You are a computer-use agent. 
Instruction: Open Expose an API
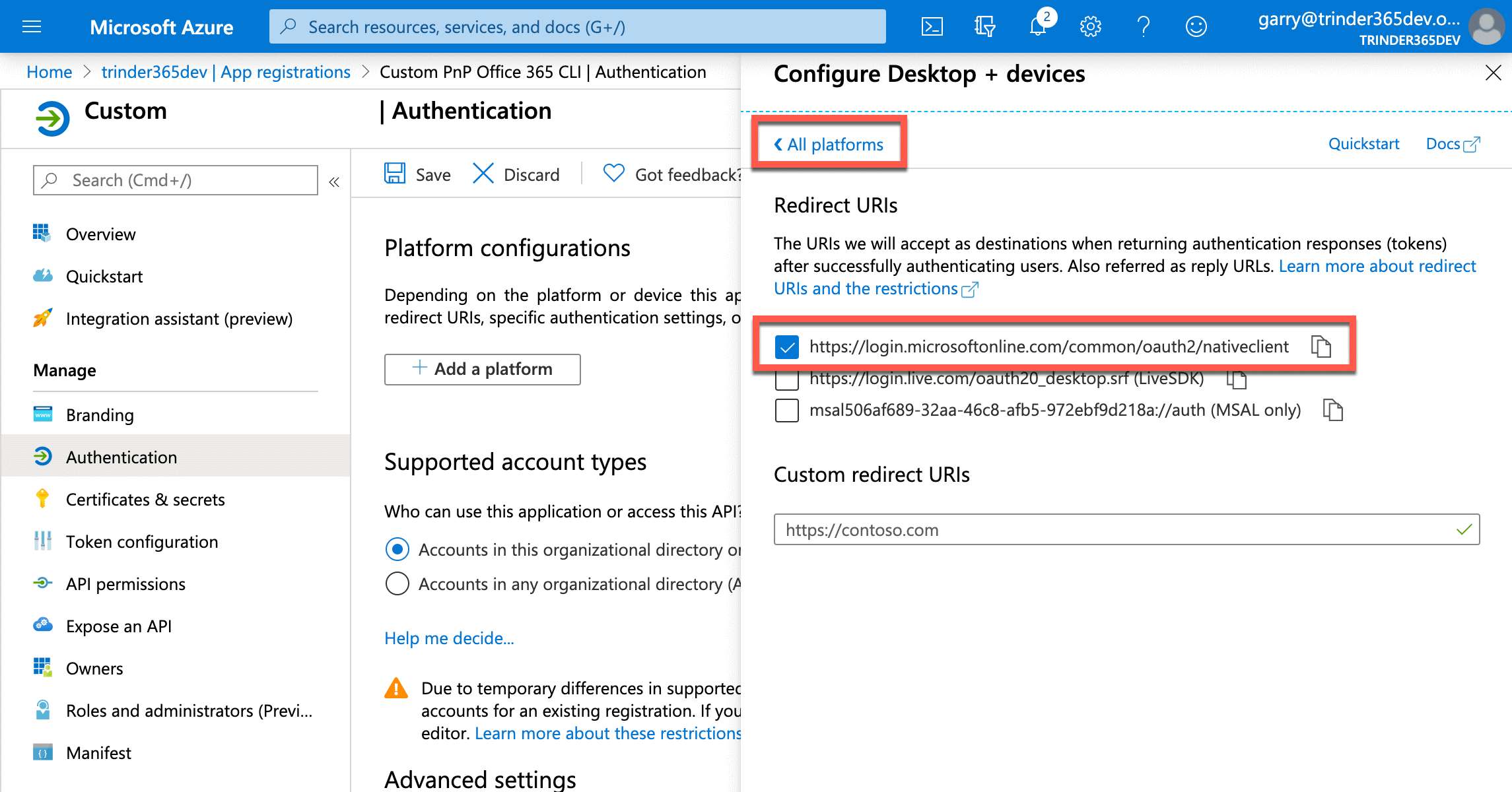click(x=119, y=626)
